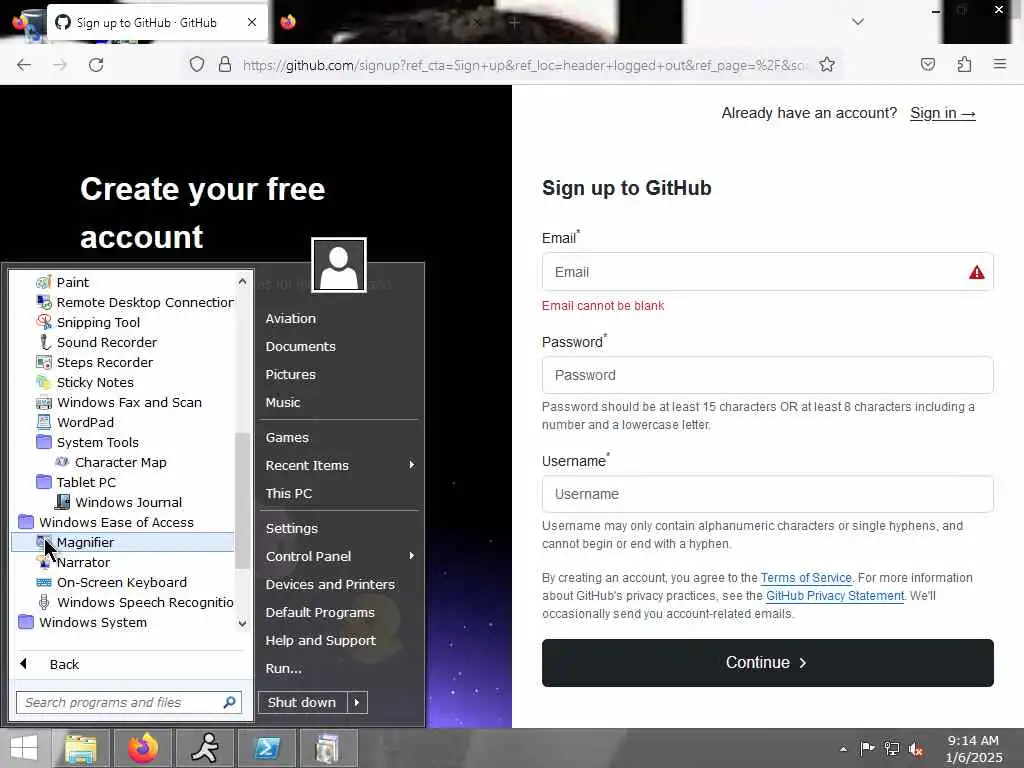Launch Remote Desktop Connection
The width and height of the screenshot is (1024, 768).
tap(134, 302)
